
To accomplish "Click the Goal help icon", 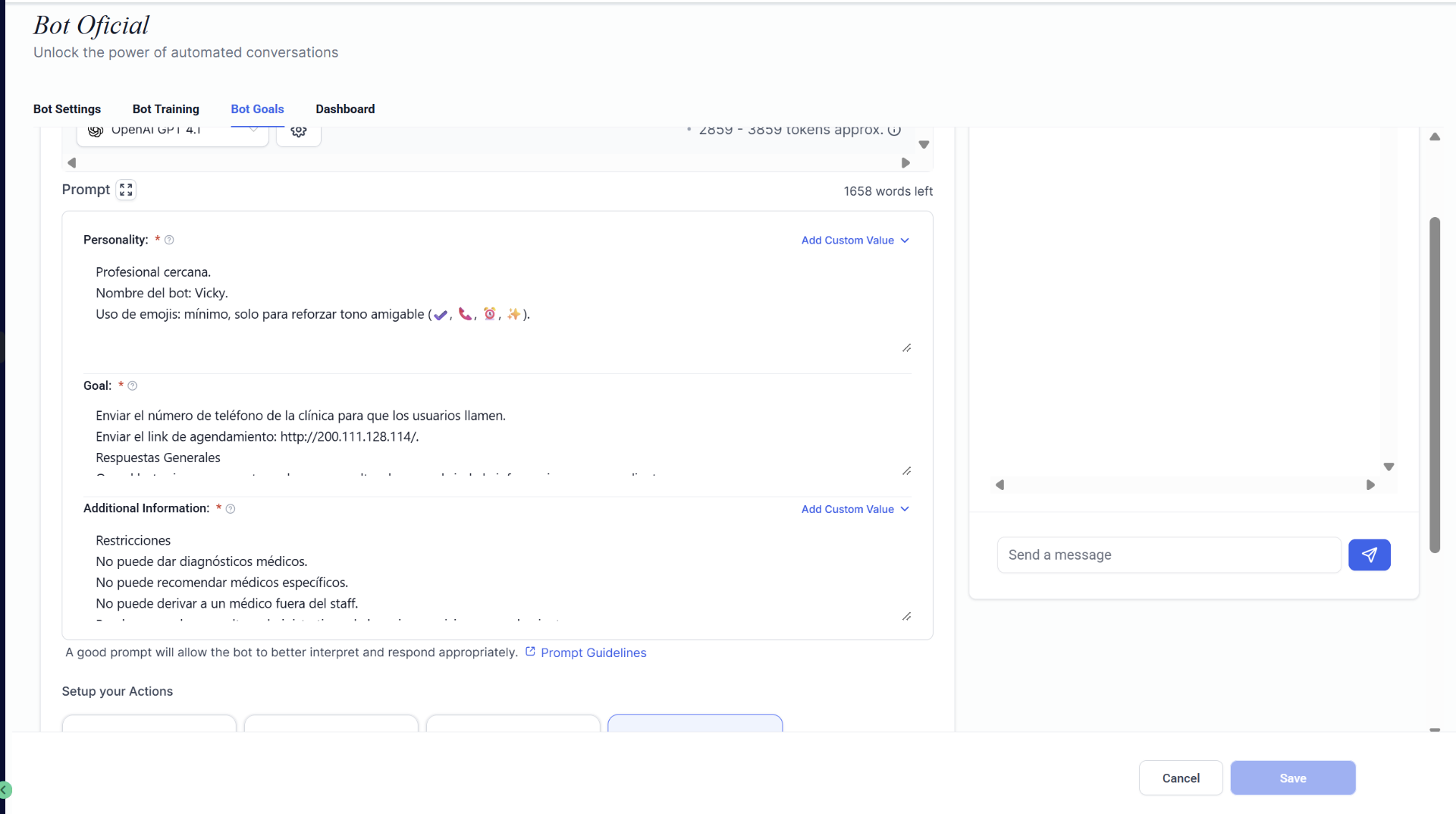I will [133, 385].
